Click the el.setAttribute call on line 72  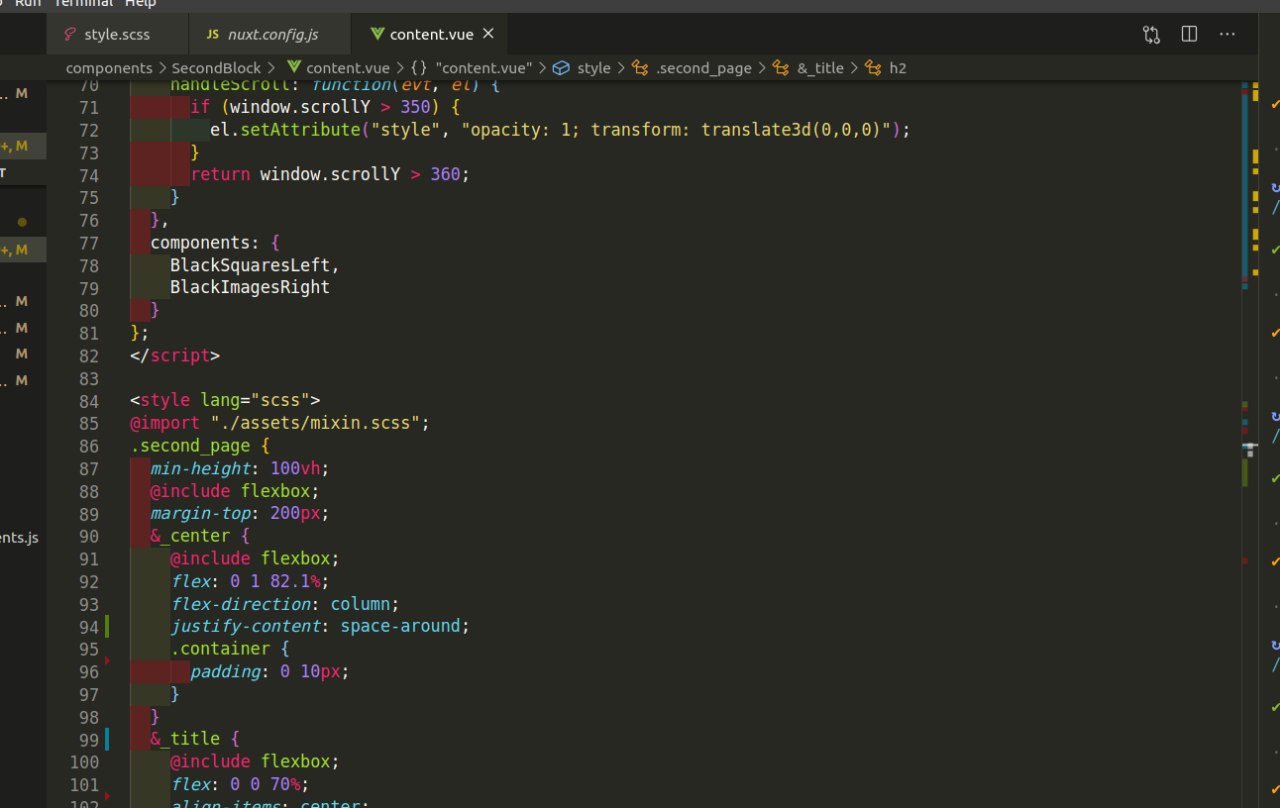coord(560,130)
